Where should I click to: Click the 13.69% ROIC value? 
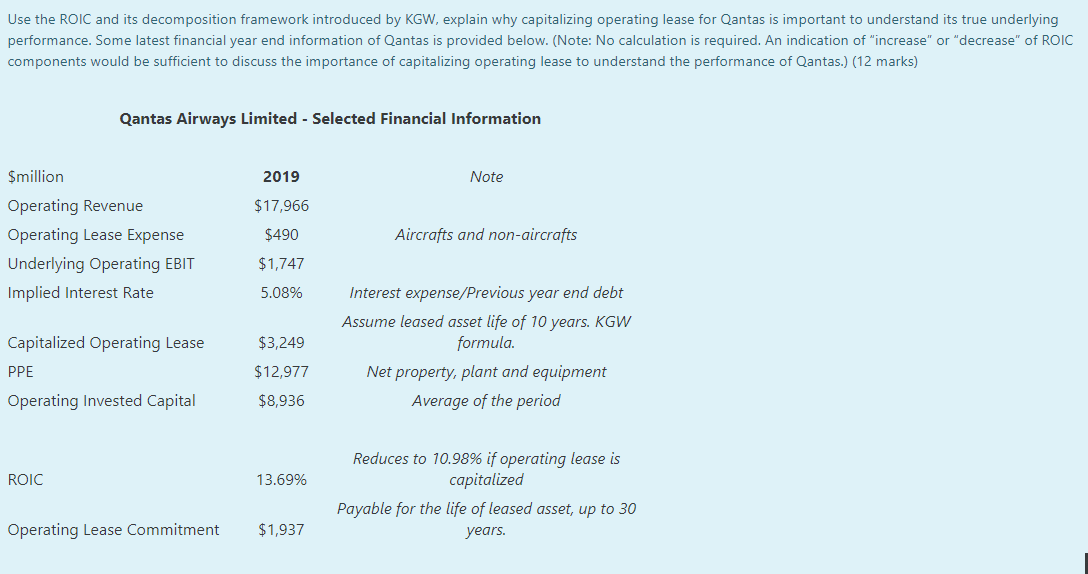tap(282, 480)
